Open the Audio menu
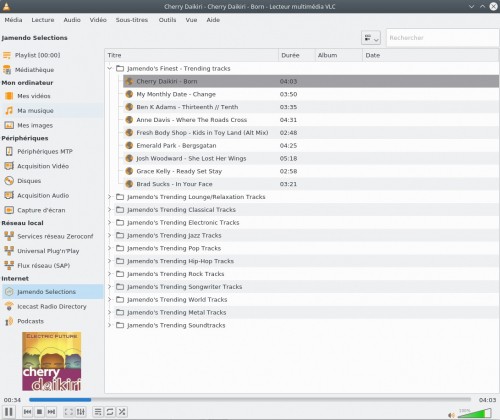 (x=72, y=20)
